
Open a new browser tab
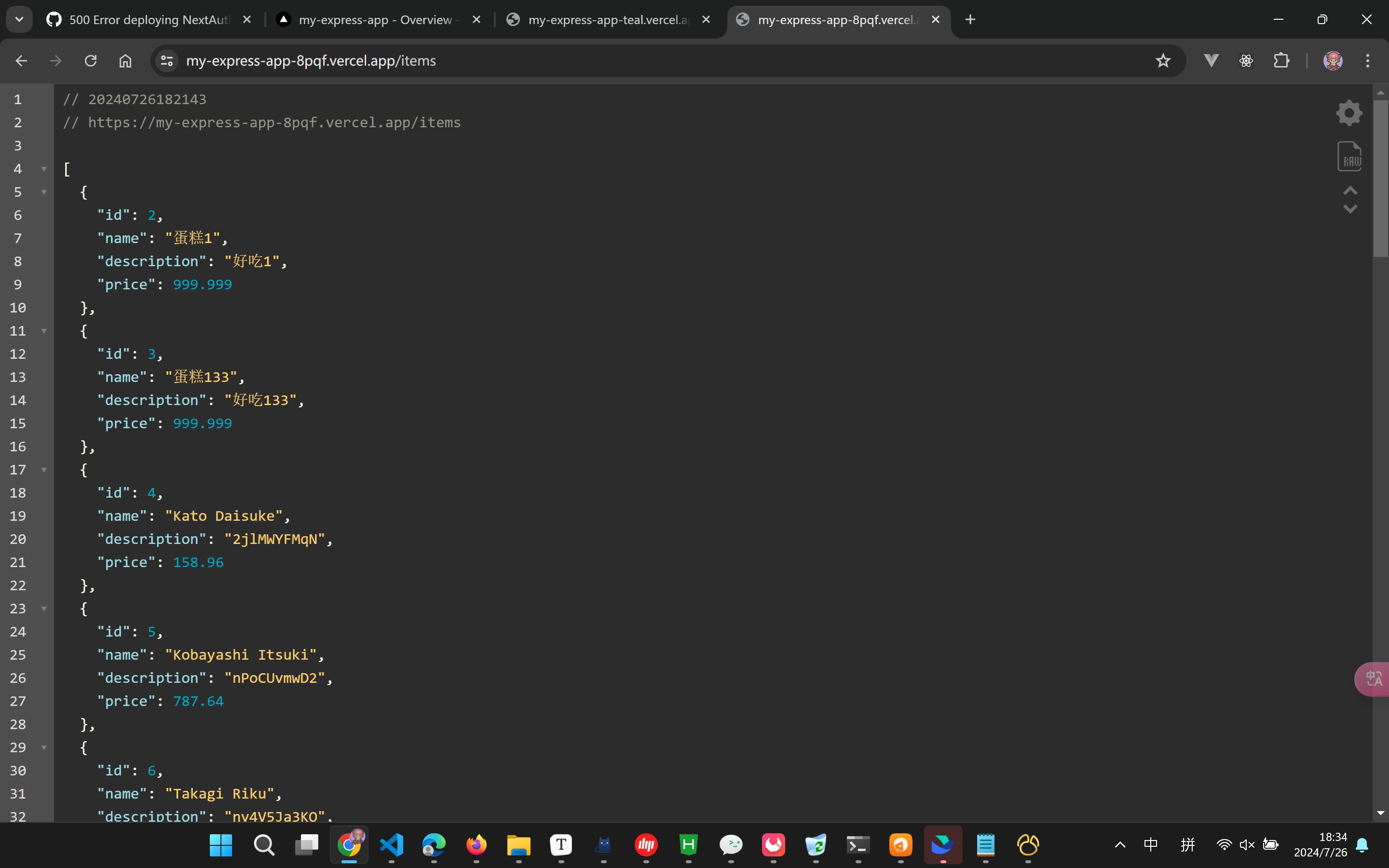(970, 20)
